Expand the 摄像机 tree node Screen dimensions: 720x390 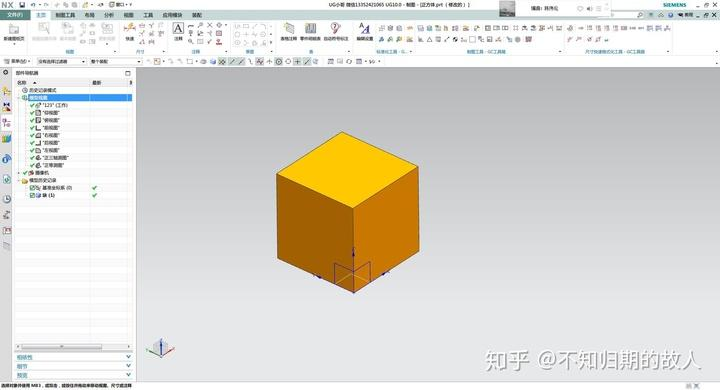[x=19, y=173]
